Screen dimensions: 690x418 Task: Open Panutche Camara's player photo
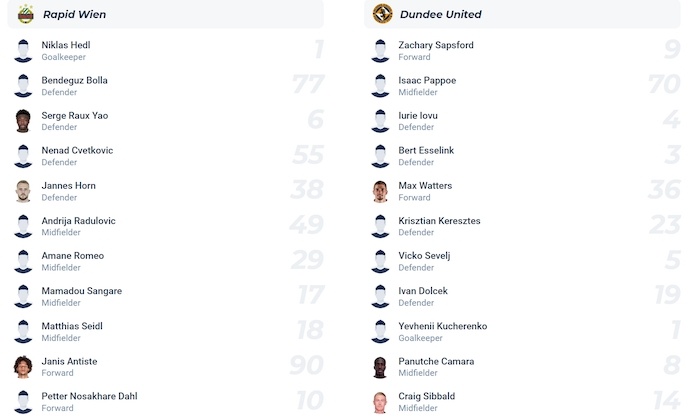coord(380,367)
